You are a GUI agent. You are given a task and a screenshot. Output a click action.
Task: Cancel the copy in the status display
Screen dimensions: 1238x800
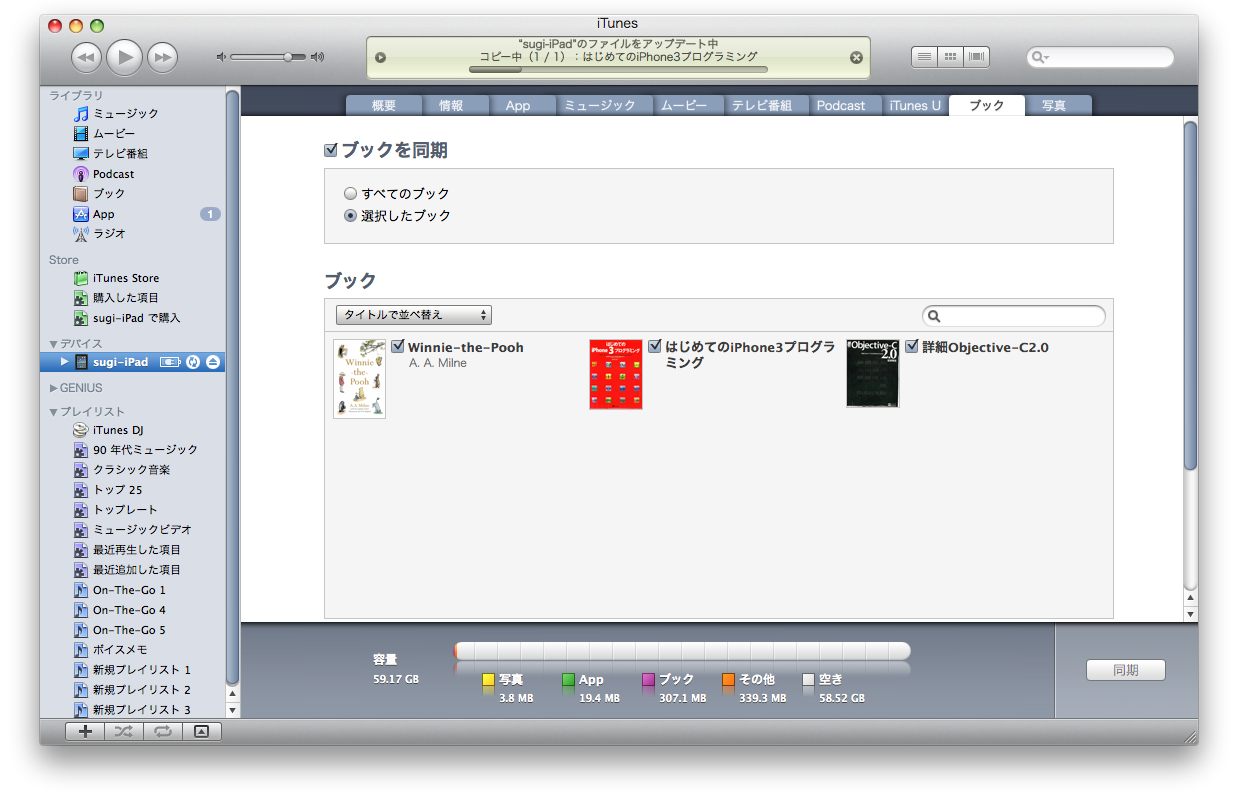[x=856, y=58]
